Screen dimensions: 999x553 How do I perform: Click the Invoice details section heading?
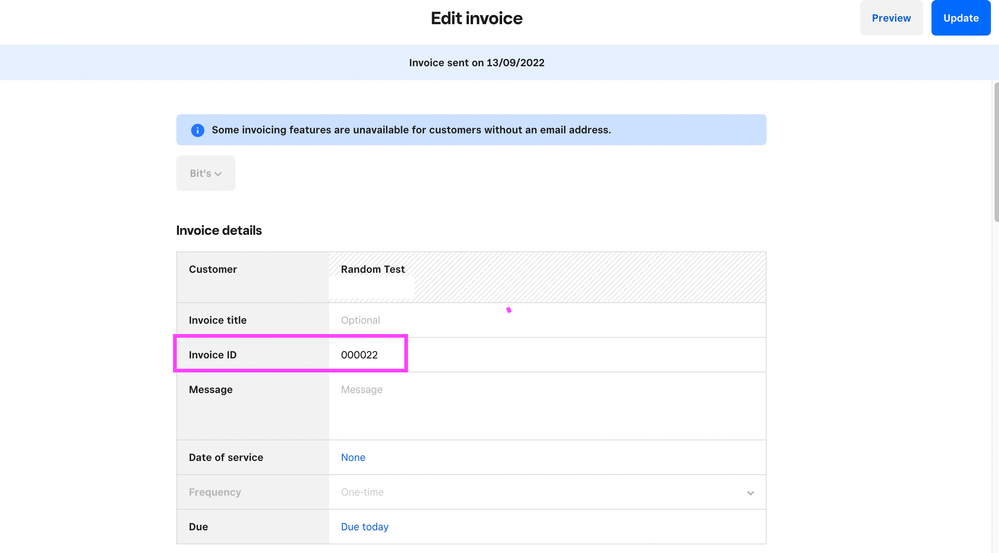(219, 230)
